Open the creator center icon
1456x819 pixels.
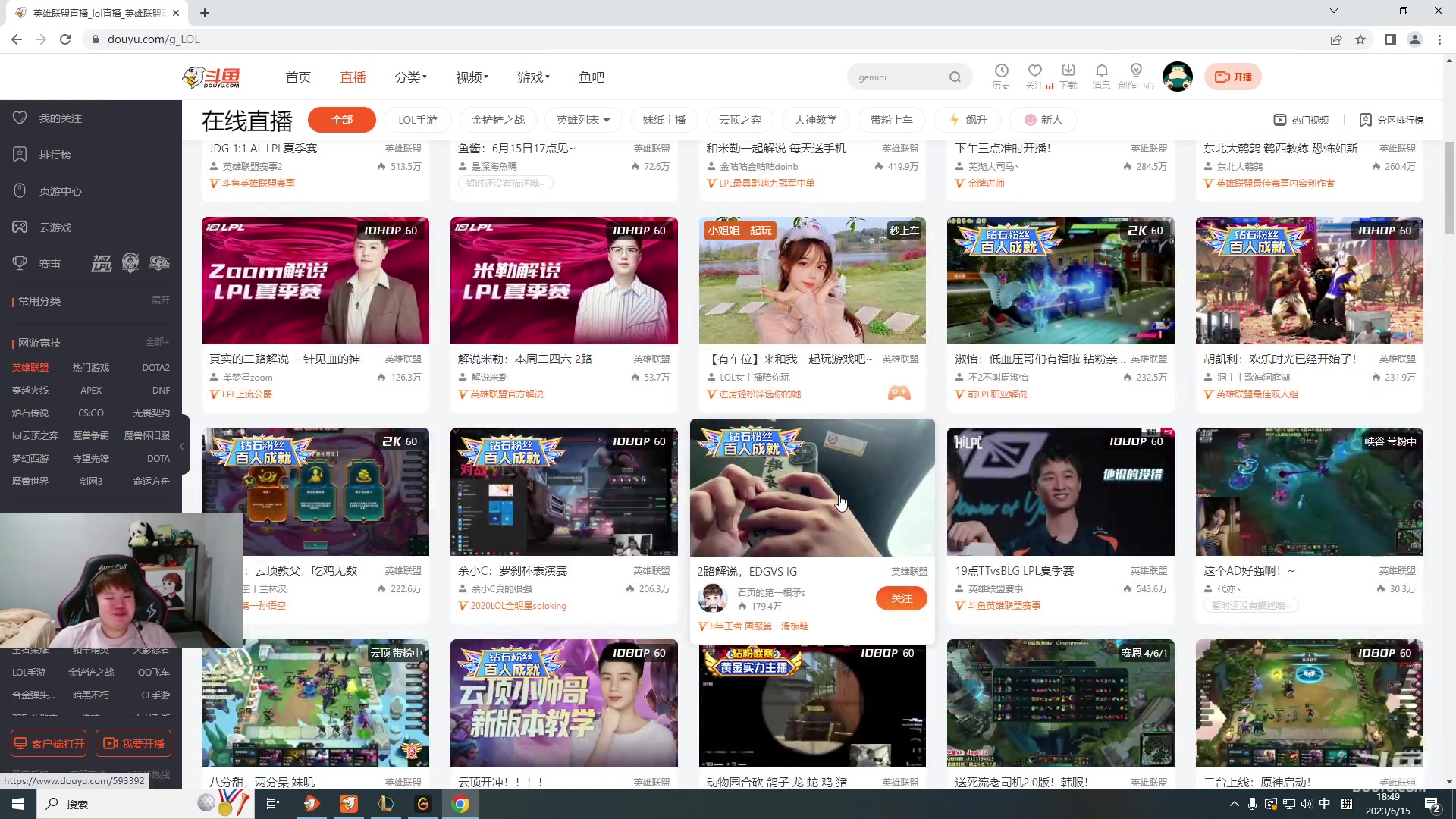pos(1135,71)
